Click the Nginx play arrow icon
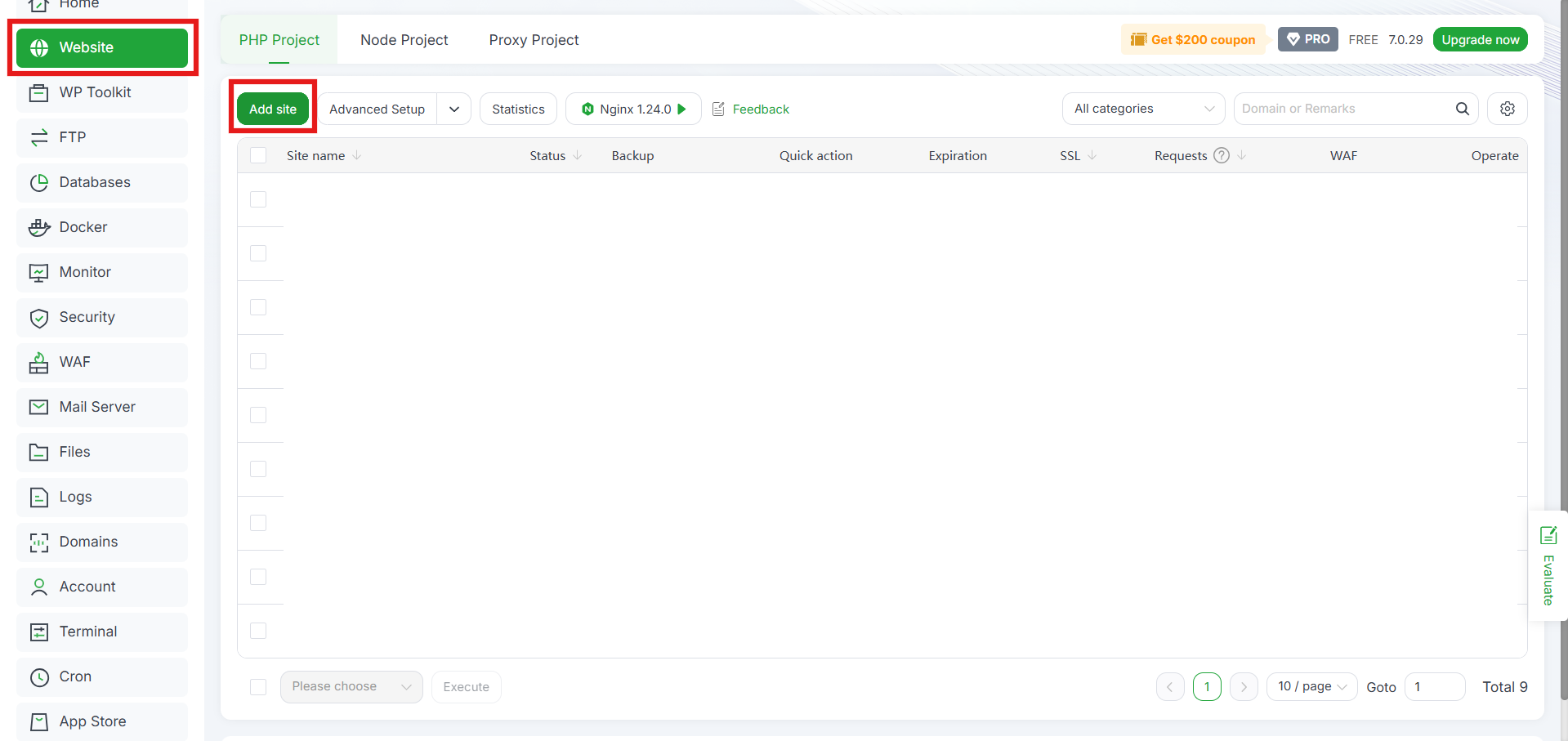 point(681,109)
